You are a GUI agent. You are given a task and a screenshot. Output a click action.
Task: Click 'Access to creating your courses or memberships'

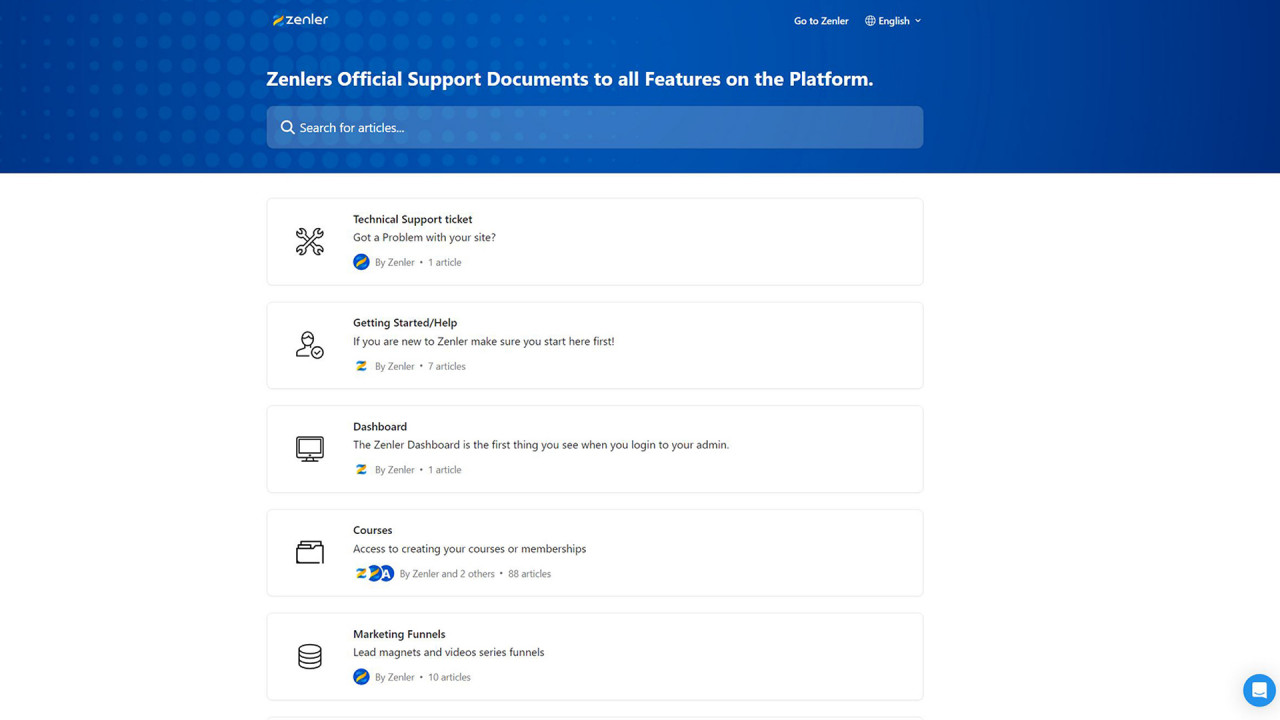pyautogui.click(x=469, y=549)
